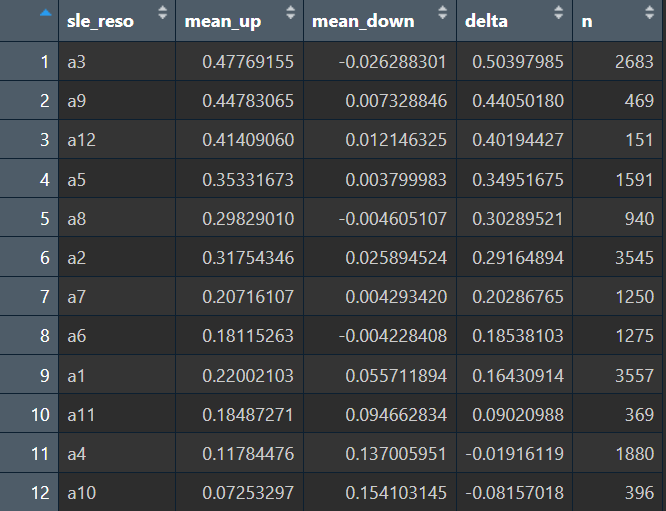Viewport: 666px width, 511px height.
Task: Sort table by sle_reso column arrows
Action: coord(162,12)
